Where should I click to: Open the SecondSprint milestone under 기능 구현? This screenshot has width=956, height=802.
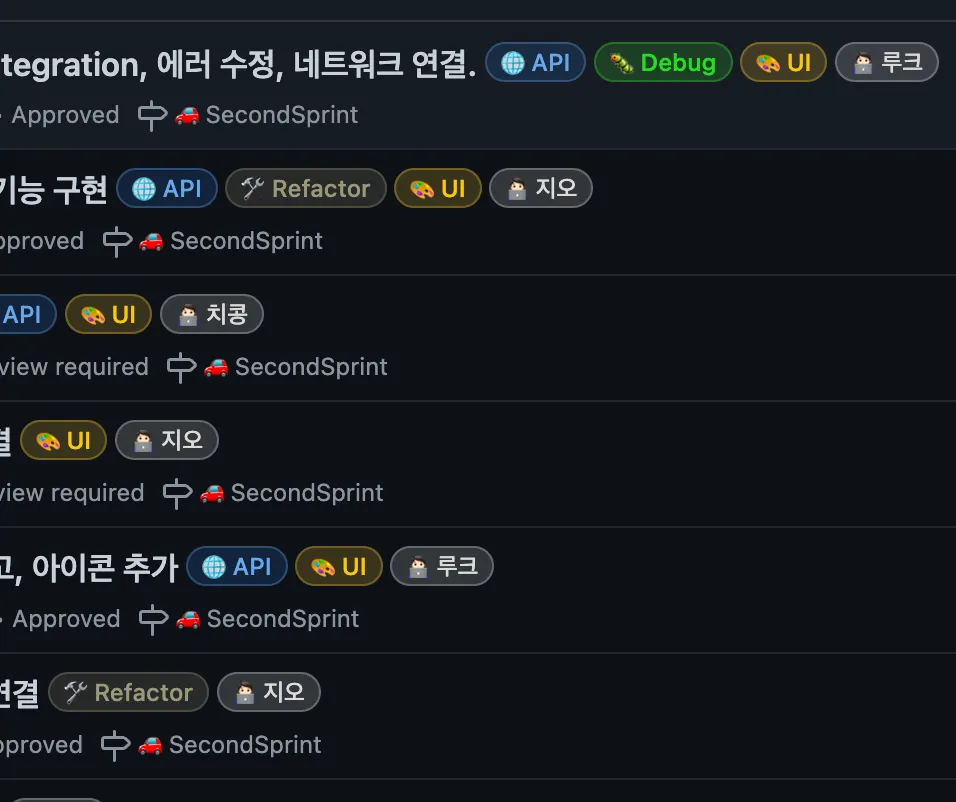(x=246, y=241)
